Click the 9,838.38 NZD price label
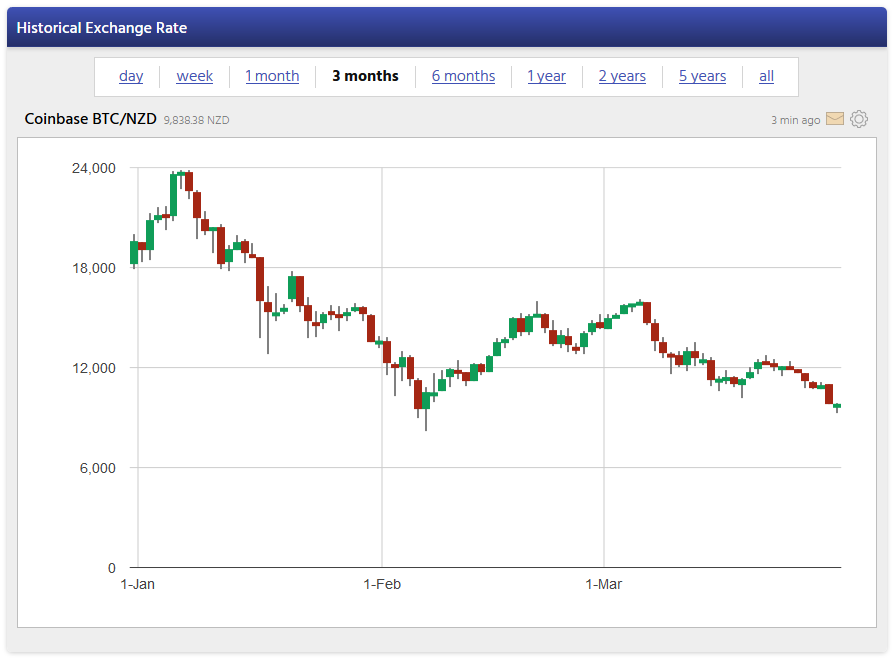The width and height of the screenshot is (894, 659). pyautogui.click(x=196, y=120)
